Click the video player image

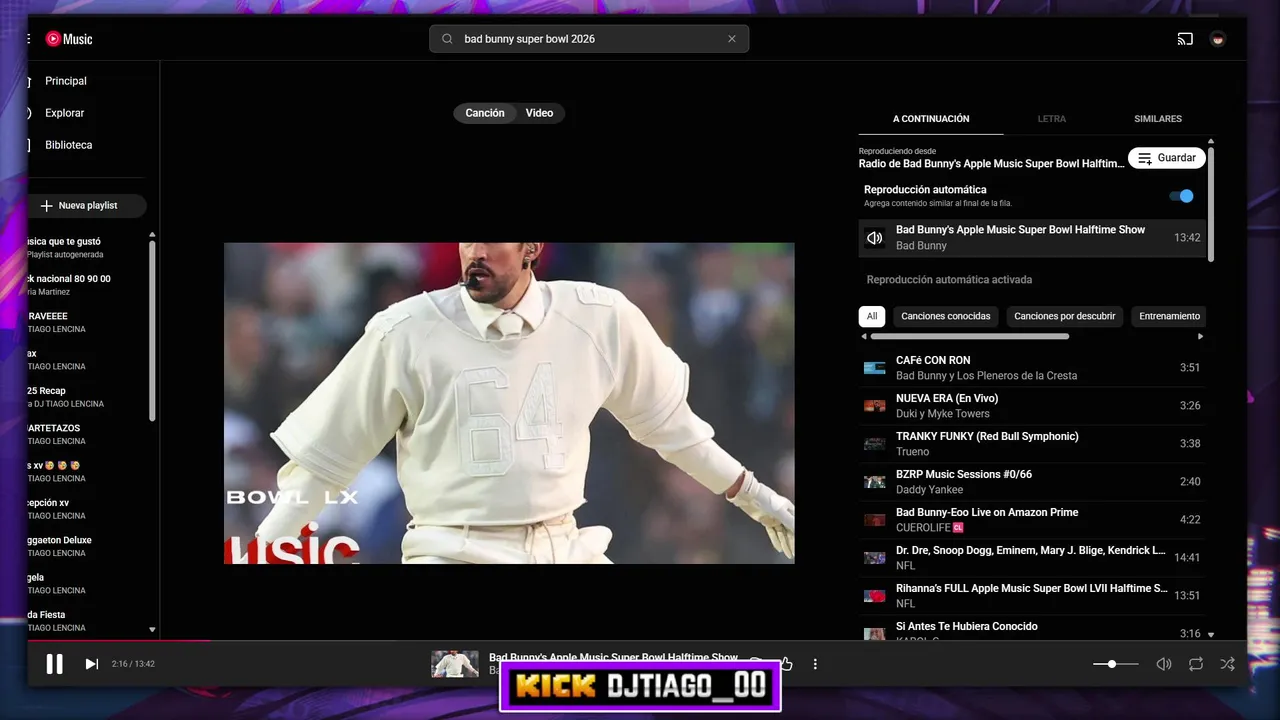(509, 403)
